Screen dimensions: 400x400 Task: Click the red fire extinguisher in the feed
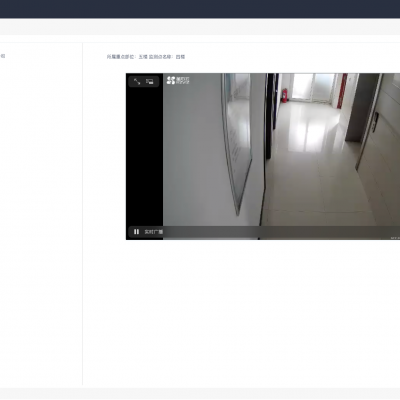pos(284,95)
